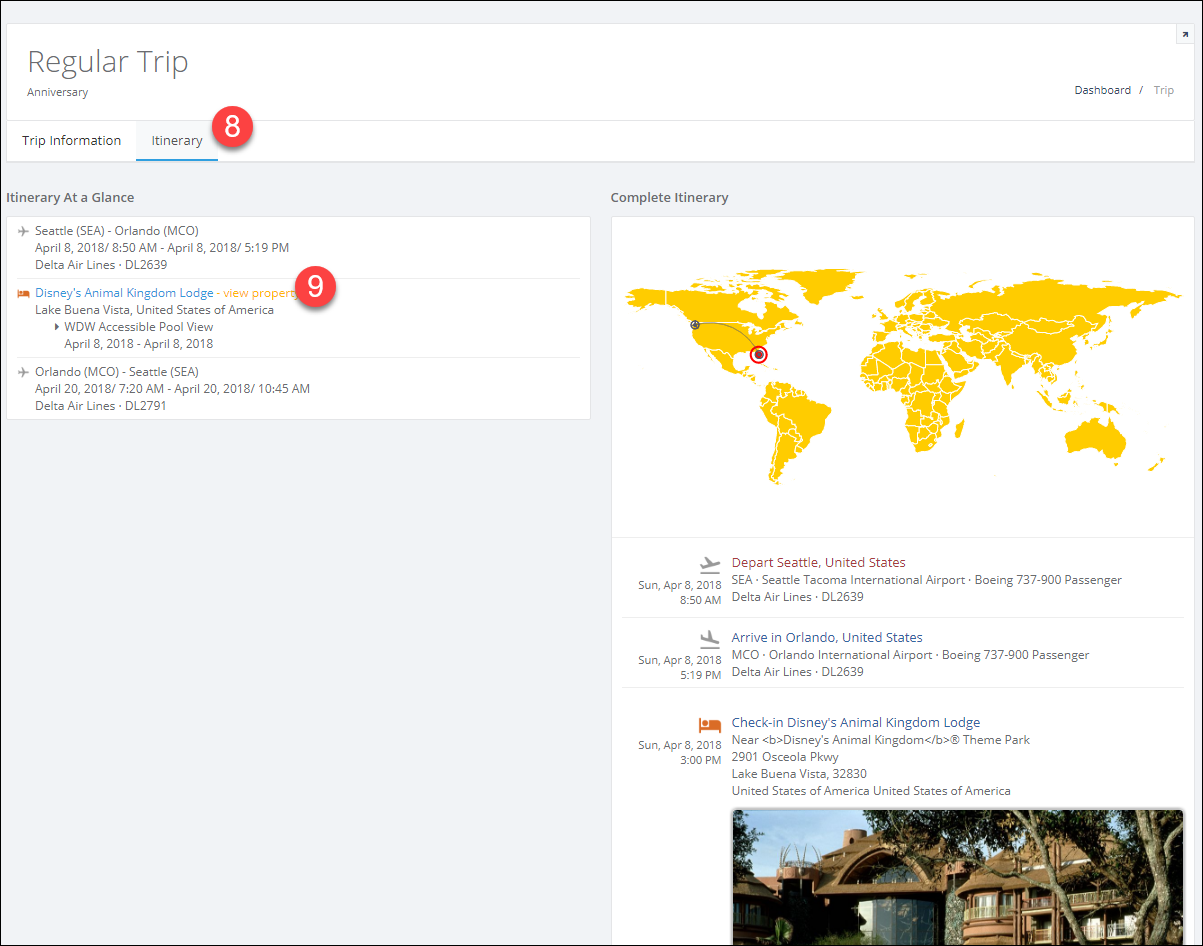This screenshot has width=1203, height=946.
Task: Click the hotel photo thumbnail
Action: 958,880
